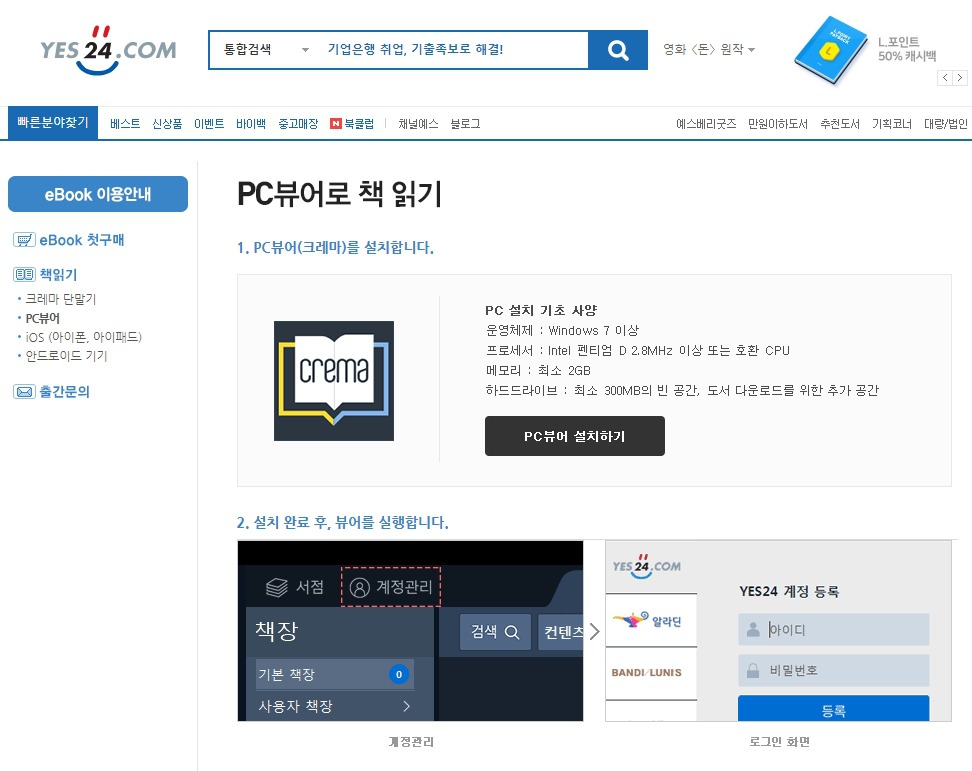Open the 이벤트 tab
Viewport: 972px width, 771px height.
pos(209,124)
